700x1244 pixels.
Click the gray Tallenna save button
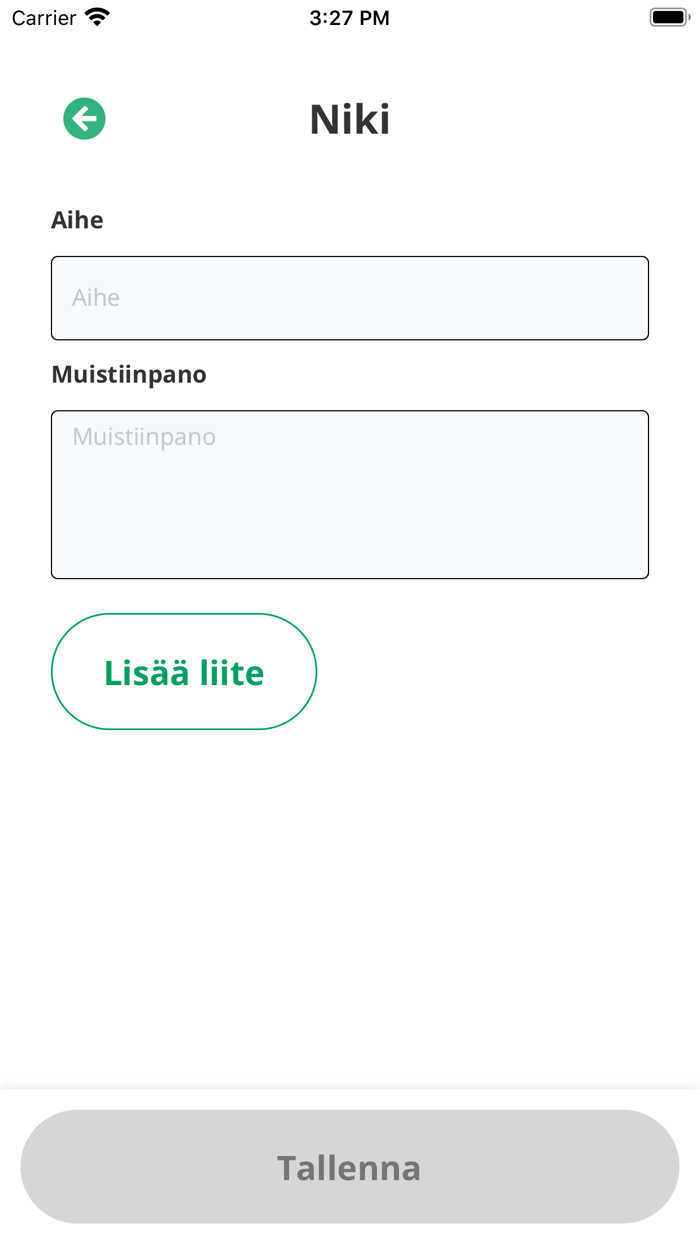tap(349, 1167)
